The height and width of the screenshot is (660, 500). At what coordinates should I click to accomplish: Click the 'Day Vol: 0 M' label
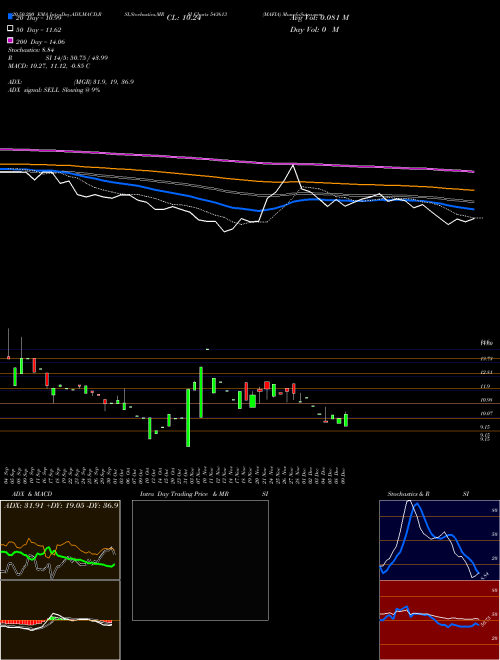314,29
